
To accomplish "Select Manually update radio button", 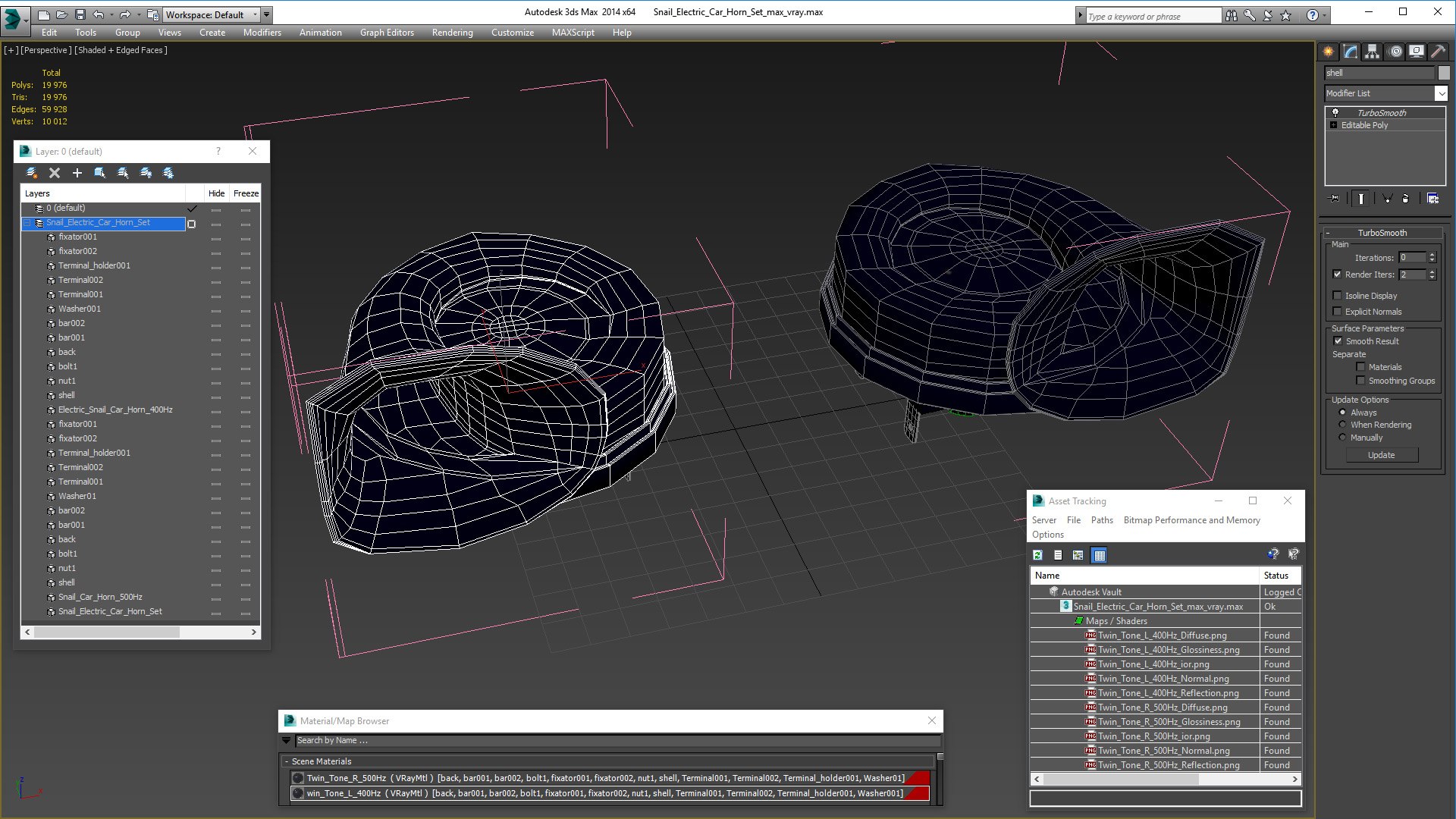I will tap(1342, 438).
